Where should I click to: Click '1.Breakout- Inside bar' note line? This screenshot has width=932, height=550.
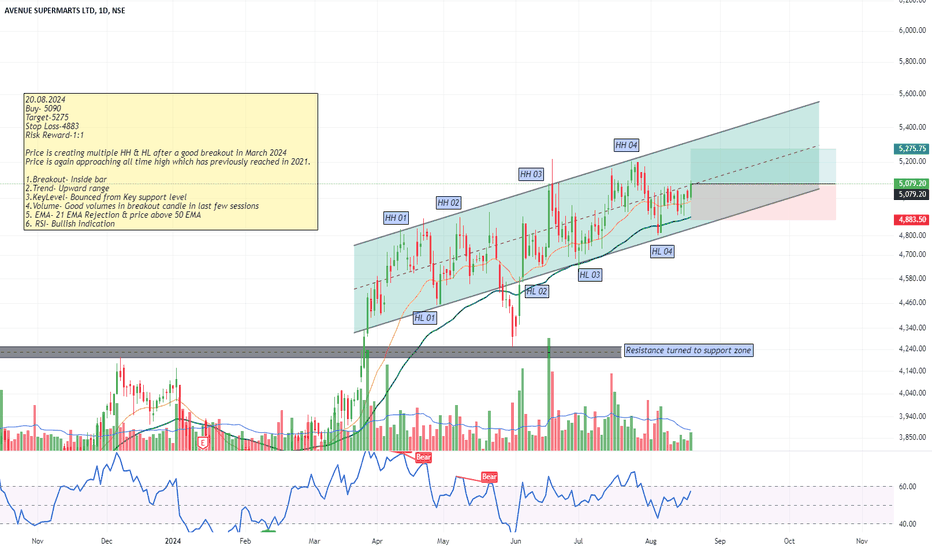(66, 180)
